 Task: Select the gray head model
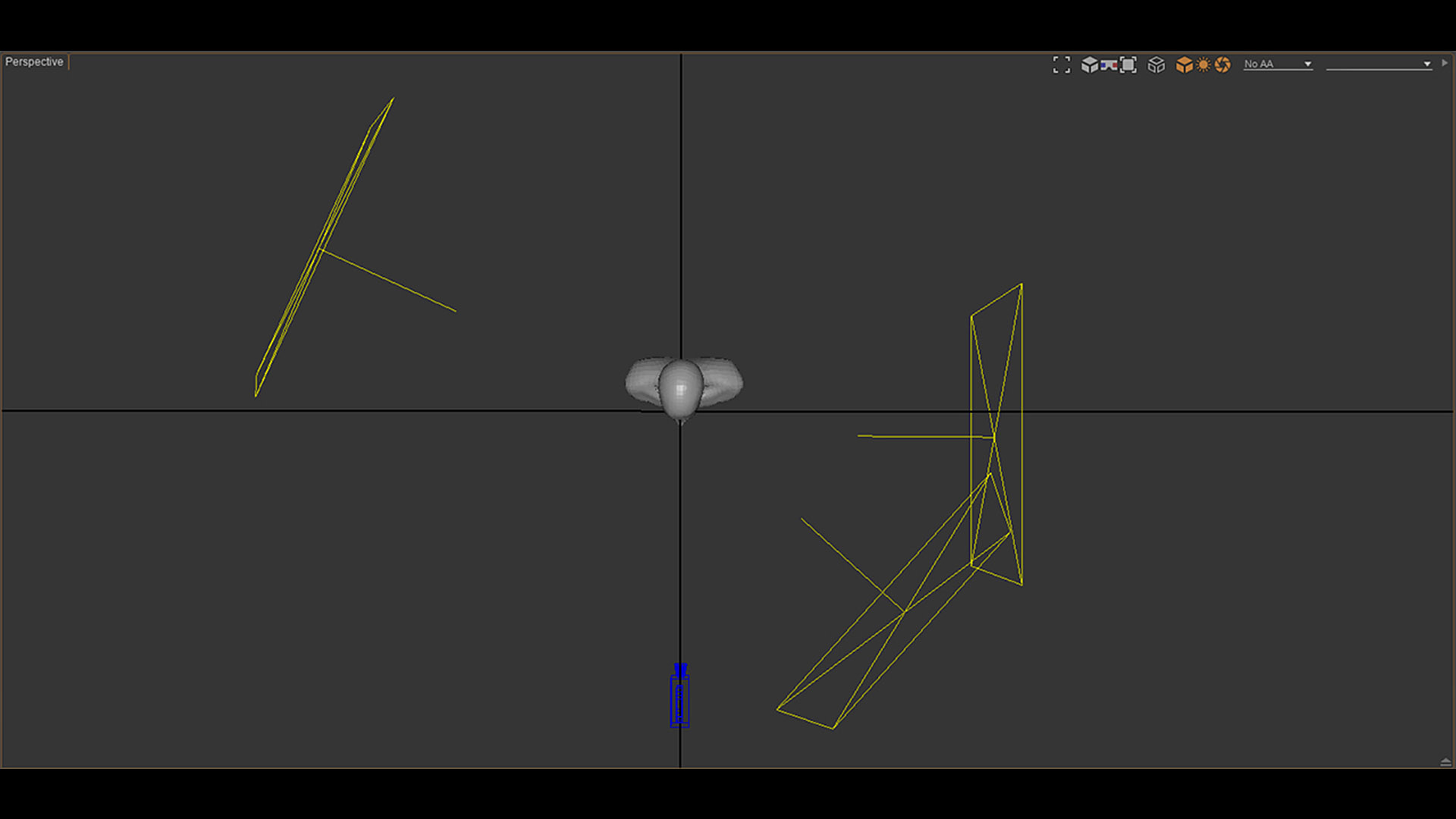[682, 389]
